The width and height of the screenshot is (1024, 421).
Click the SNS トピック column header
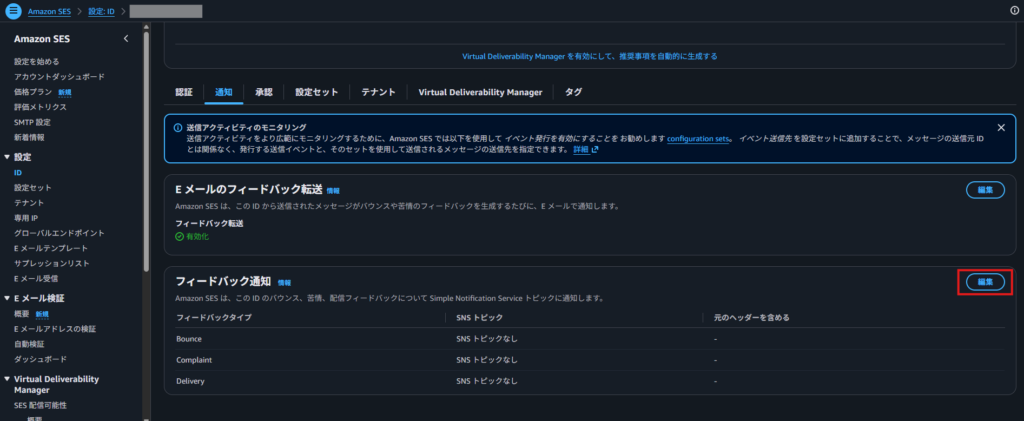coord(479,317)
